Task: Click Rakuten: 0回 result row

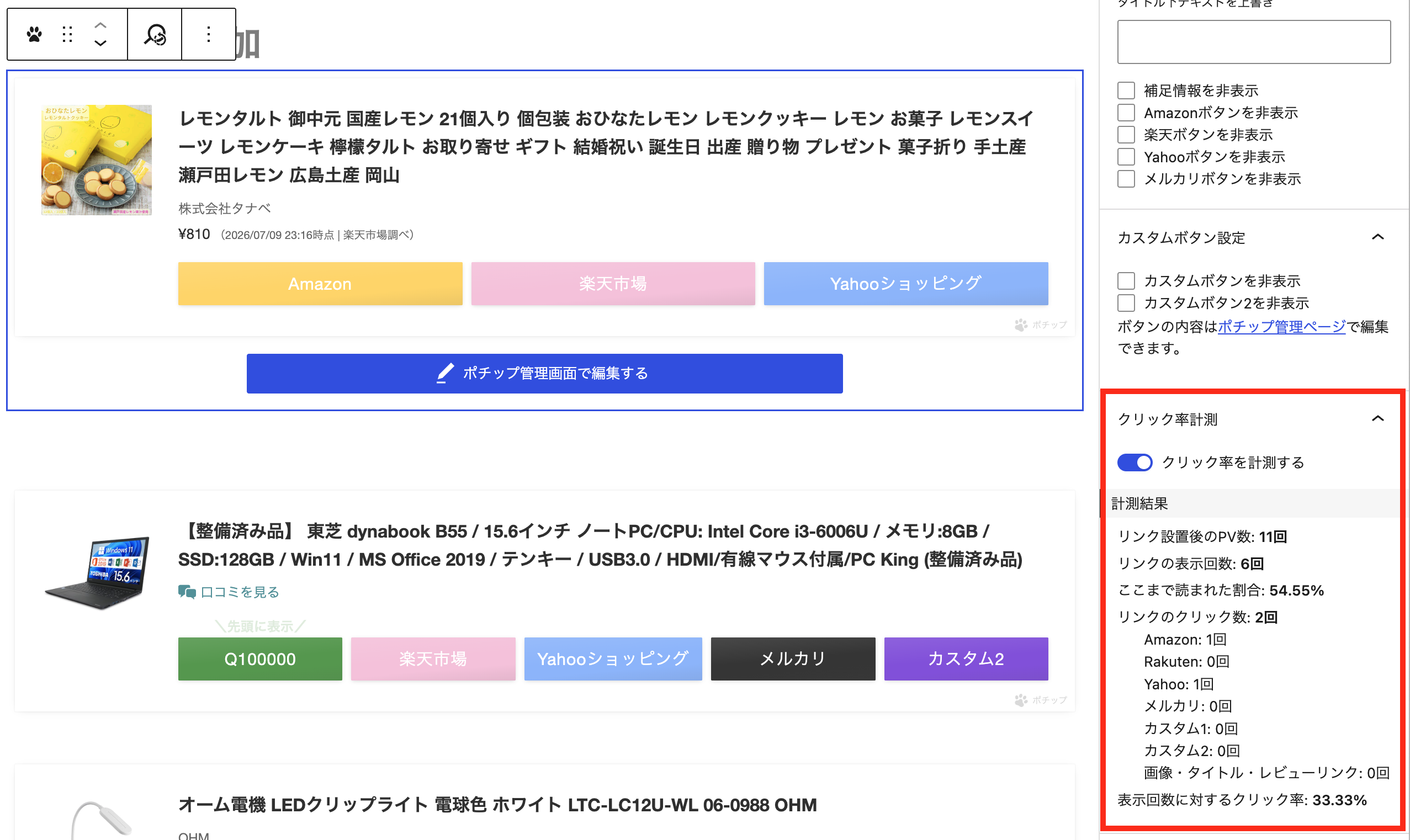Action: (x=1186, y=662)
